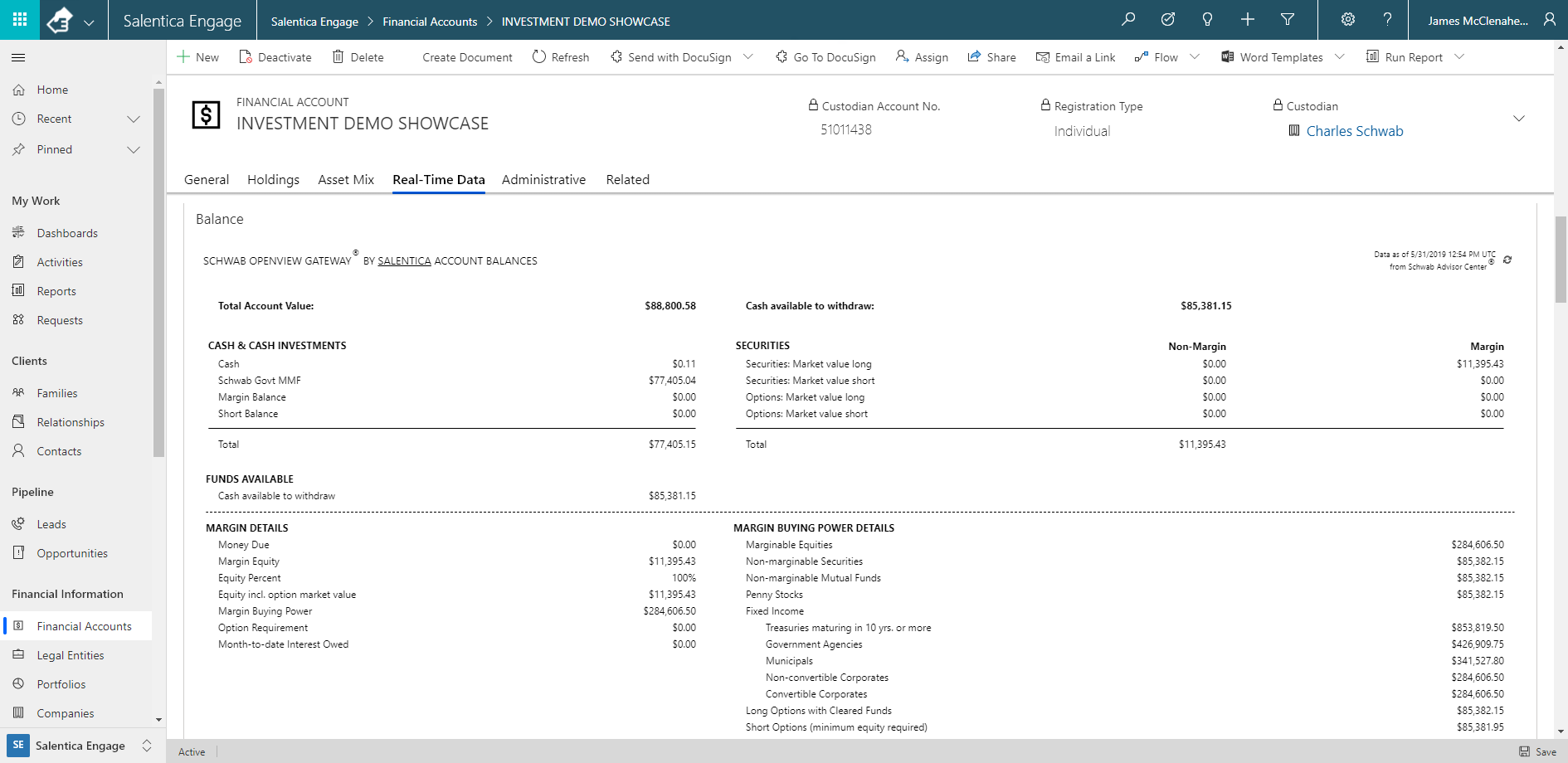Expand the Flow dropdown arrow

pyautogui.click(x=1195, y=57)
